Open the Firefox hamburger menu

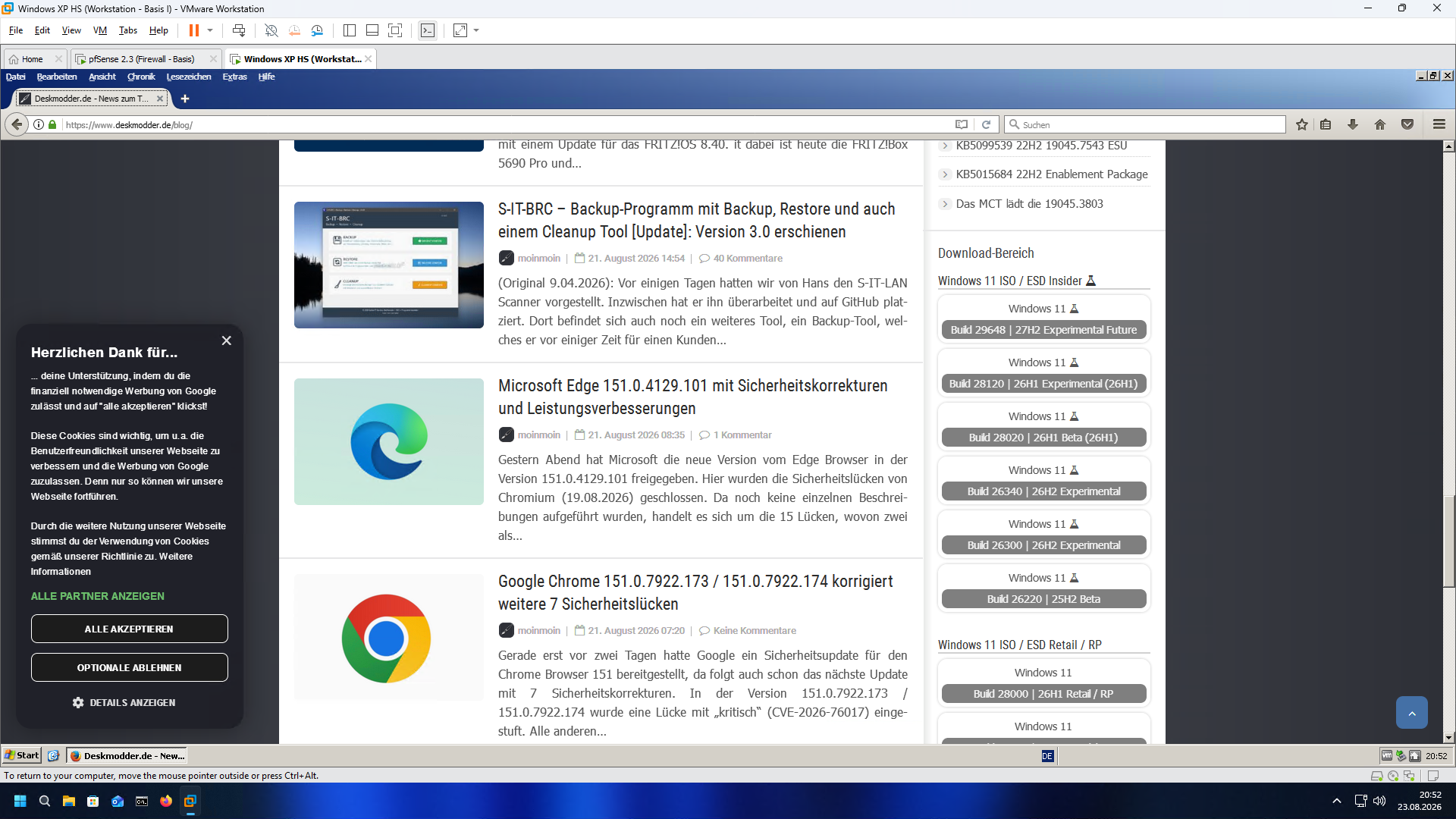point(1439,124)
